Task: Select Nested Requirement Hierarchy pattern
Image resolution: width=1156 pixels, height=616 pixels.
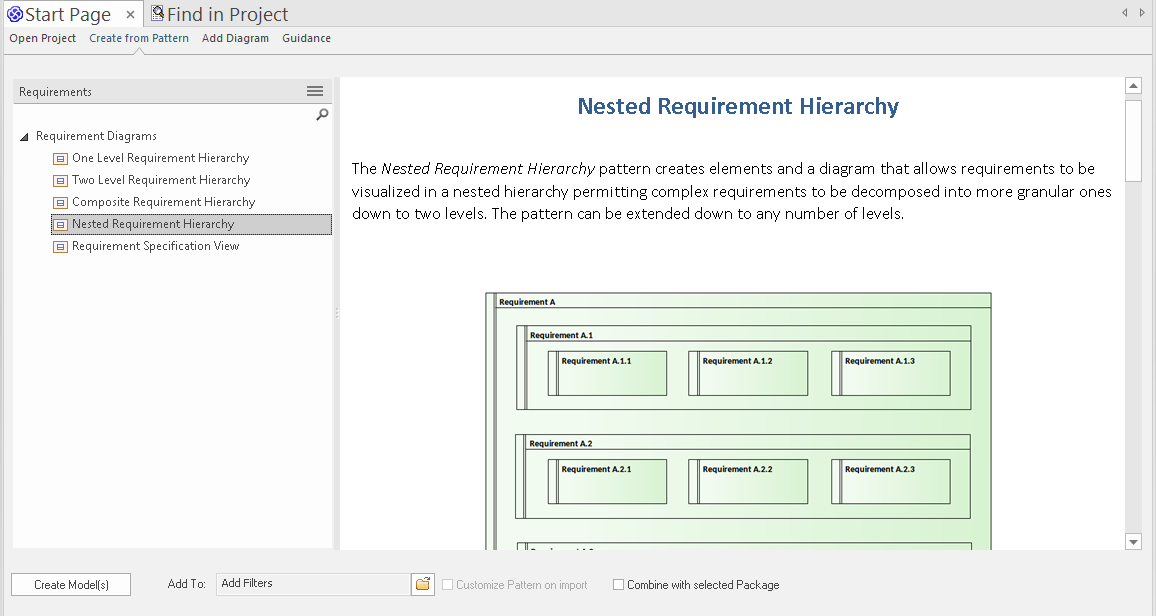Action: click(x=153, y=224)
